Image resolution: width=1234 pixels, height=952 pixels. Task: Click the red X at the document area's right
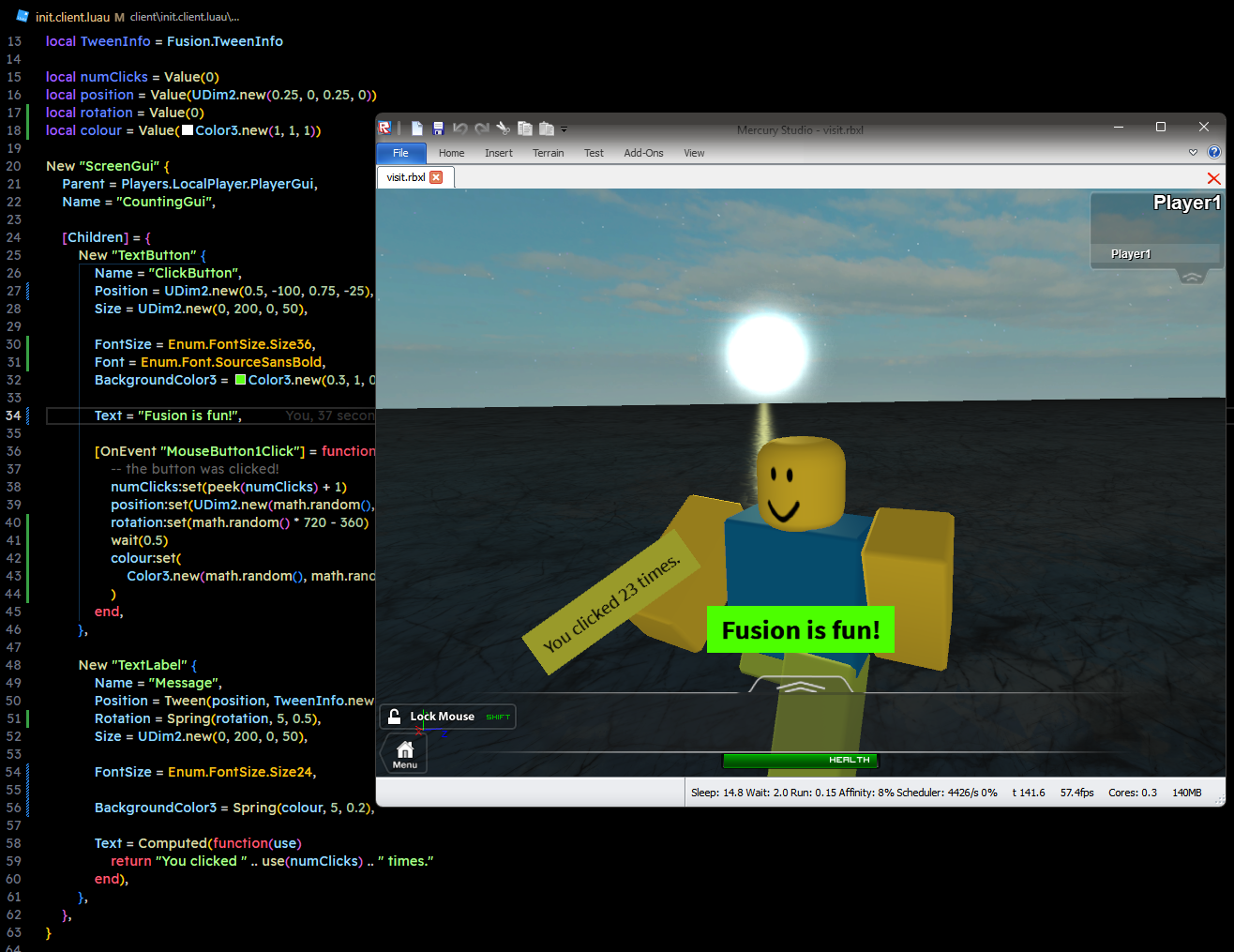(x=1213, y=178)
